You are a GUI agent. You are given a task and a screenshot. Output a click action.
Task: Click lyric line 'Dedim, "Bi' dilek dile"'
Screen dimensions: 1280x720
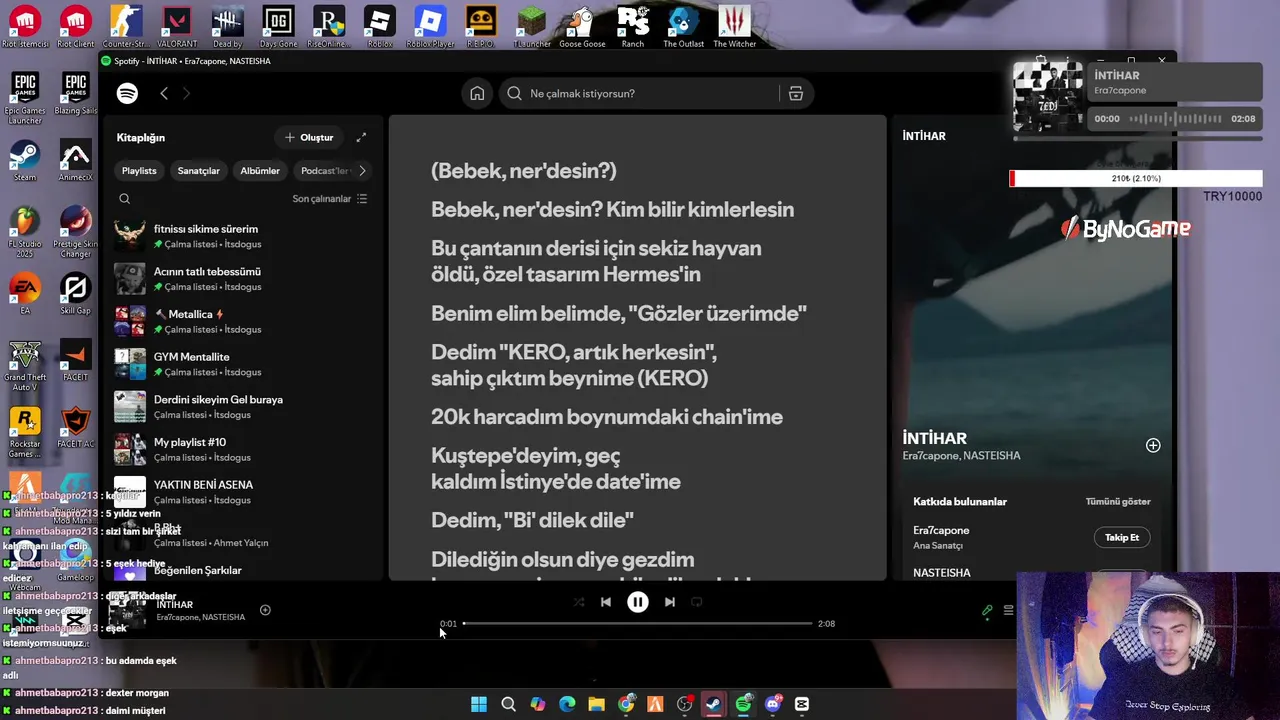(x=532, y=520)
